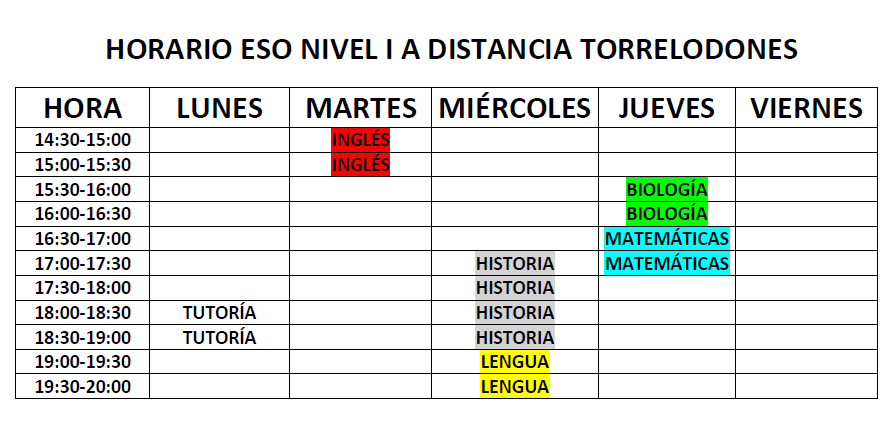Select the green BIOLOGÍA cell at 15:30-16:00
893x431 pixels.
(x=667, y=189)
